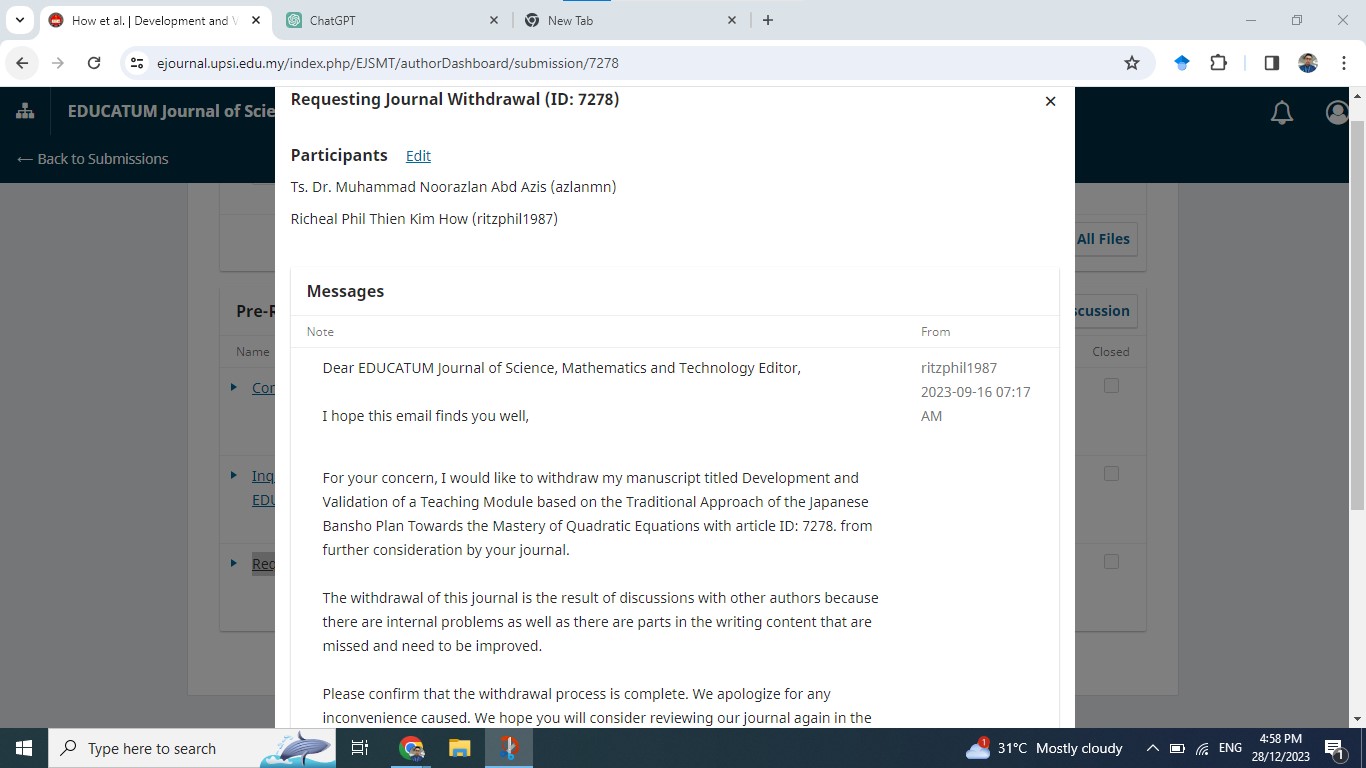This screenshot has width=1366, height=768.
Task: Click the site hierarchy icon in header
Action: pos(25,112)
